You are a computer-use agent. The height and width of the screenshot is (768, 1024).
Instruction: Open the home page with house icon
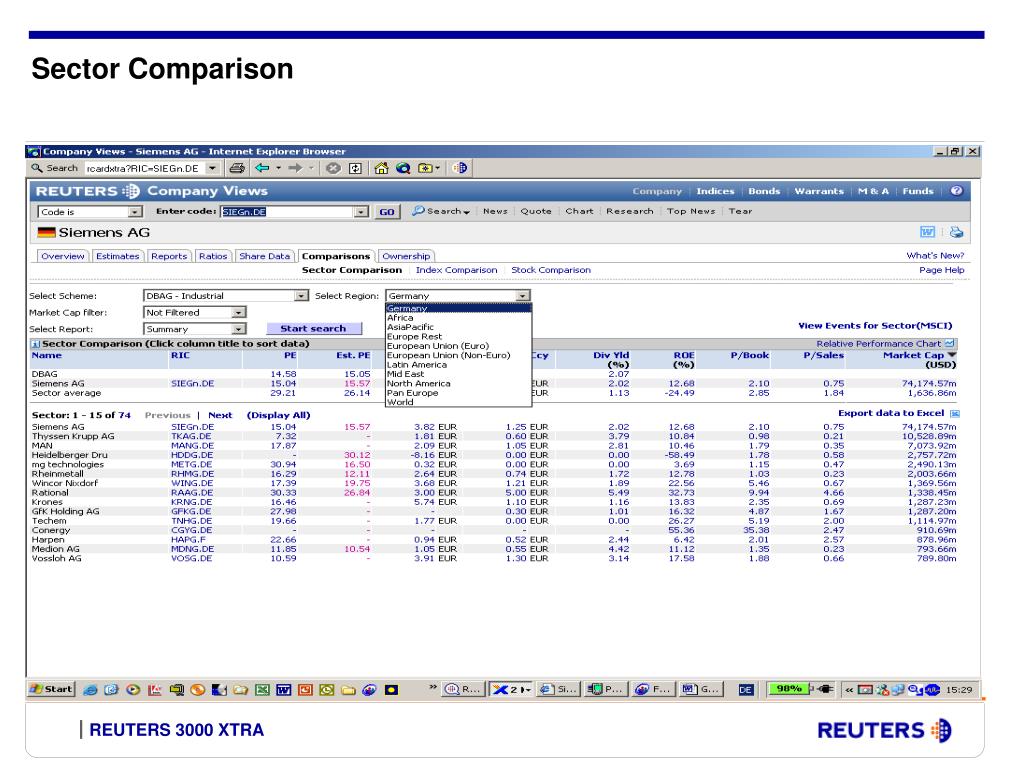coord(381,168)
